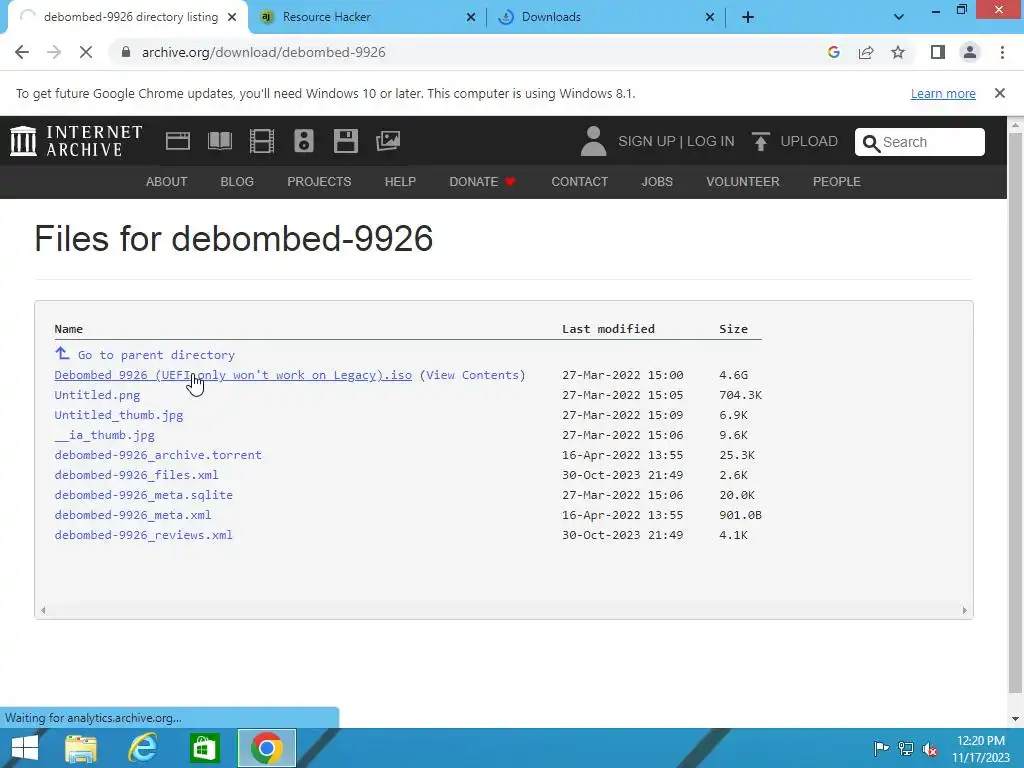The height and width of the screenshot is (768, 1024).
Task: Open the DONATE menu item
Action: [x=482, y=182]
